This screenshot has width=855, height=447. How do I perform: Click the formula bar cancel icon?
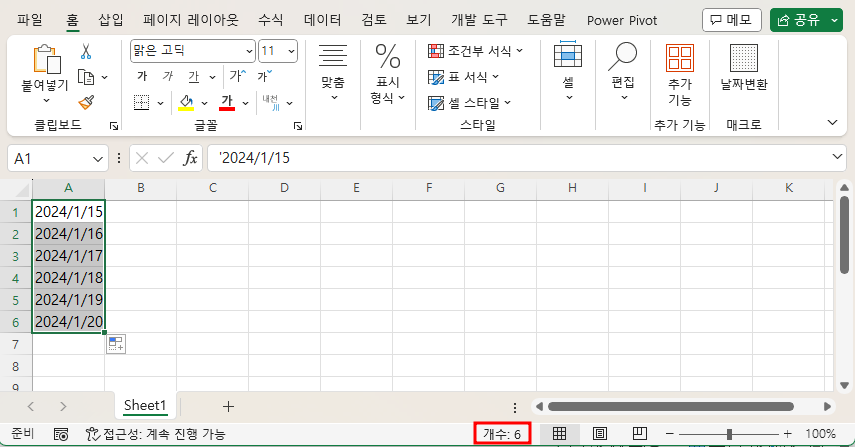coord(142,159)
